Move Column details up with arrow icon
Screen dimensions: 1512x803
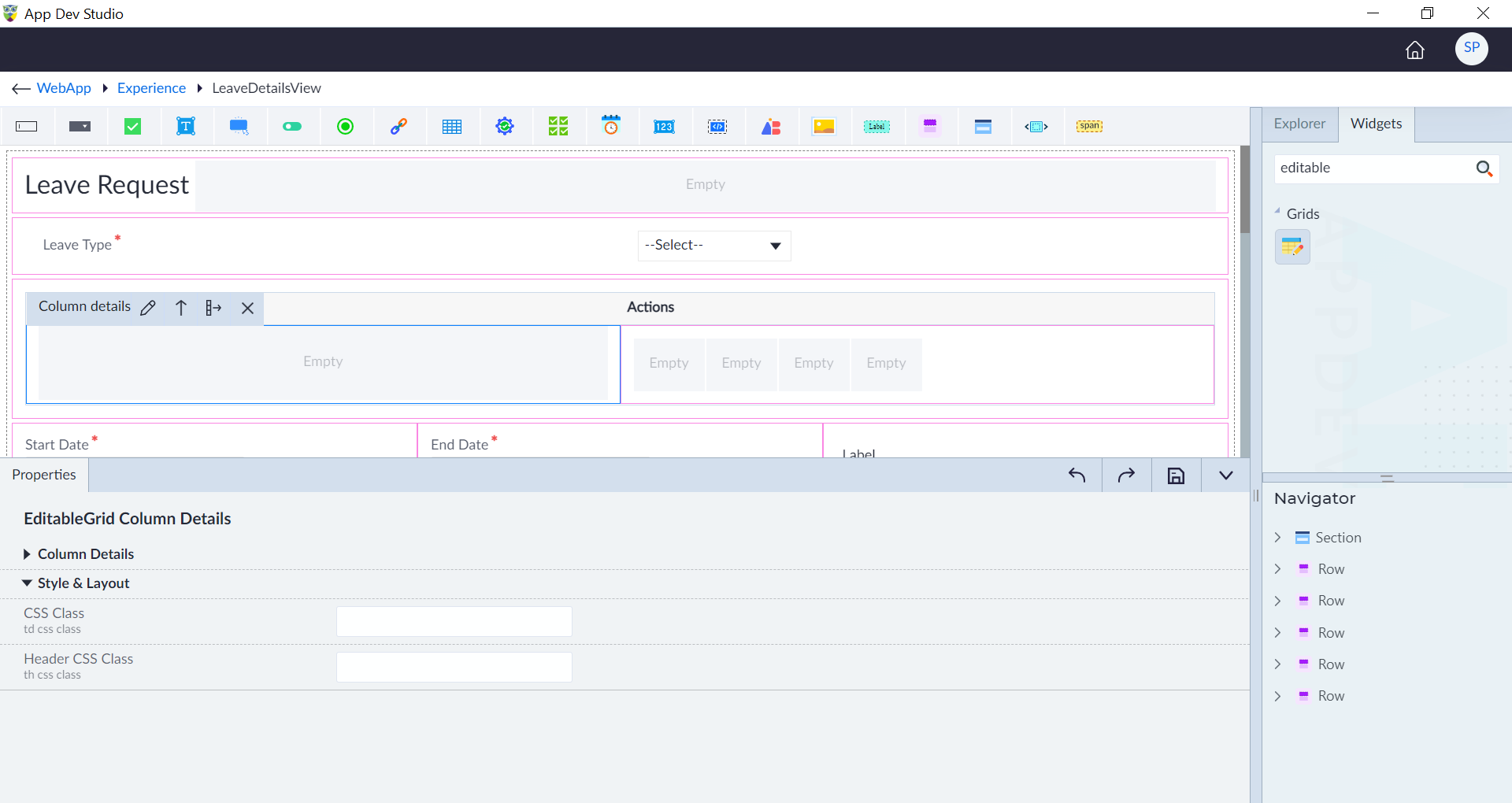click(181, 308)
